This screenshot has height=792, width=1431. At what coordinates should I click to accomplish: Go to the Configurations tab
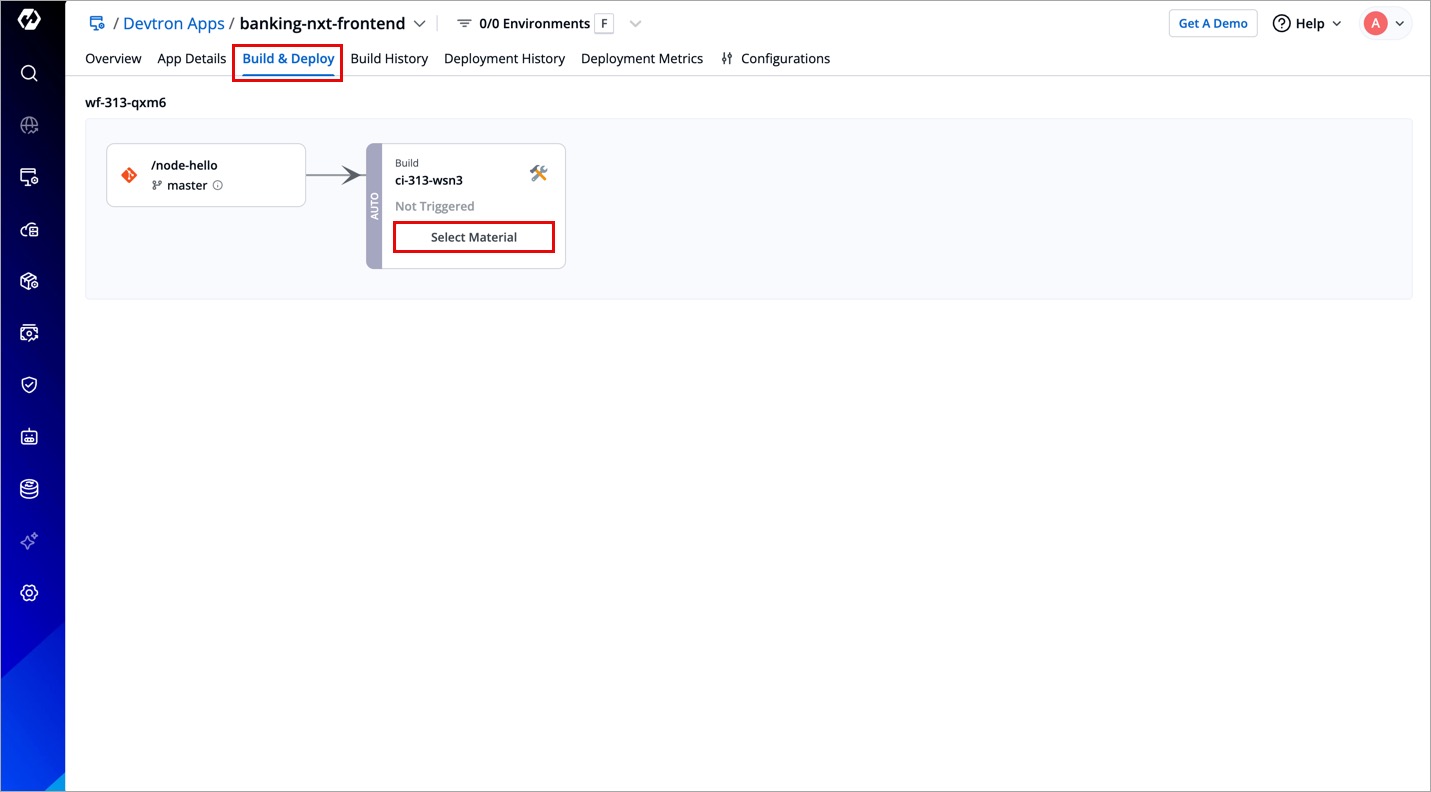(x=776, y=59)
